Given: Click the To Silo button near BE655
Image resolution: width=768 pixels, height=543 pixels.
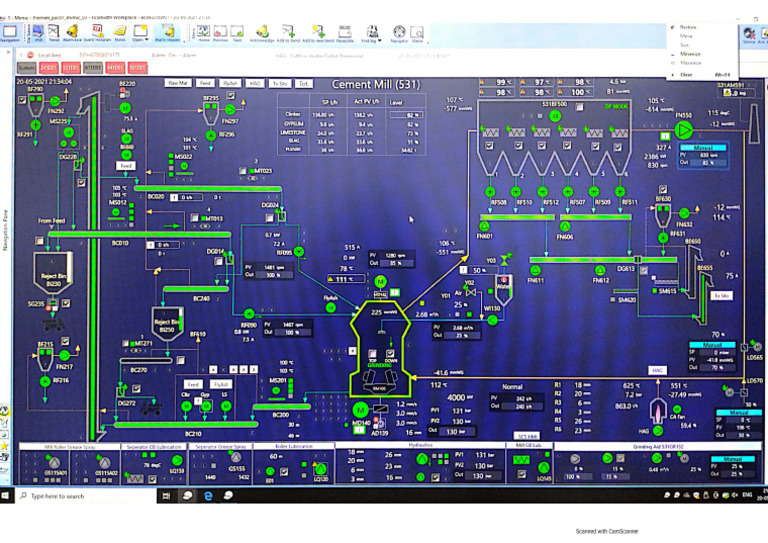Looking at the screenshot, I should coord(721,295).
